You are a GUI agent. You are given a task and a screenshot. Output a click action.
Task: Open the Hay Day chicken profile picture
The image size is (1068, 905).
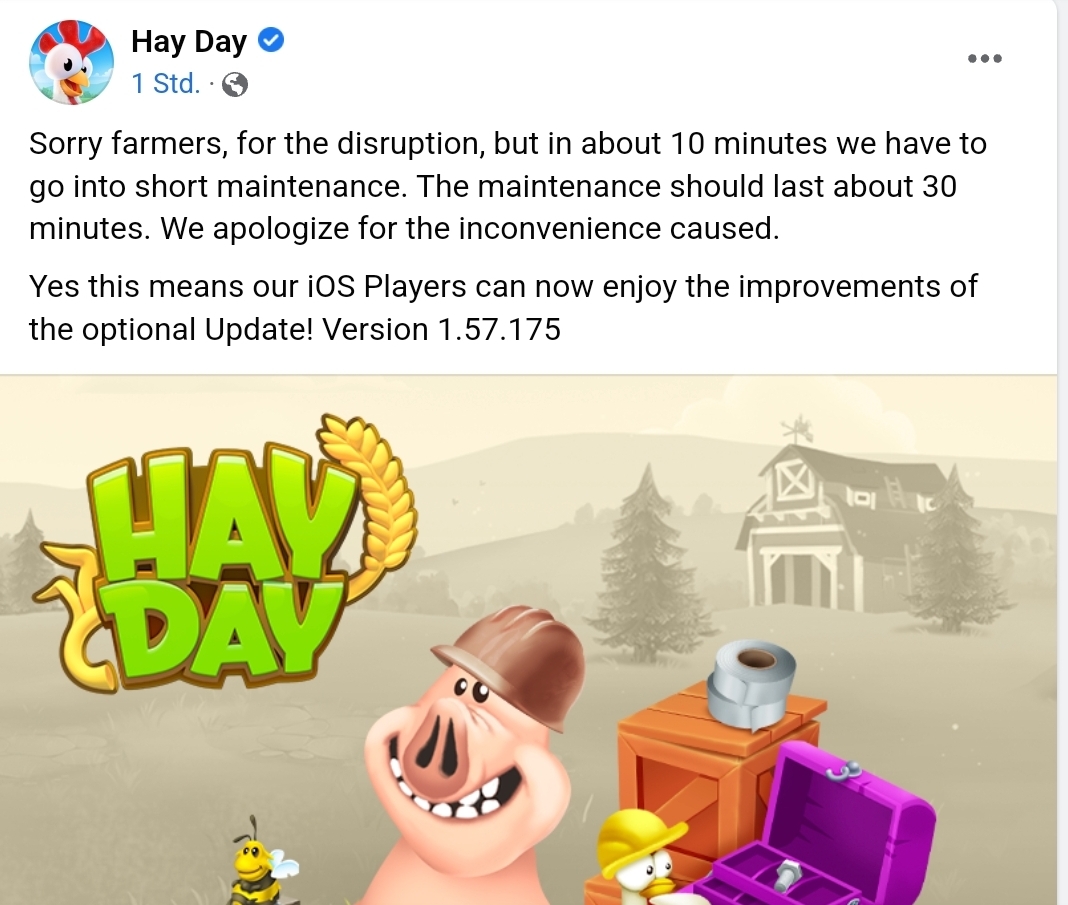(72, 62)
